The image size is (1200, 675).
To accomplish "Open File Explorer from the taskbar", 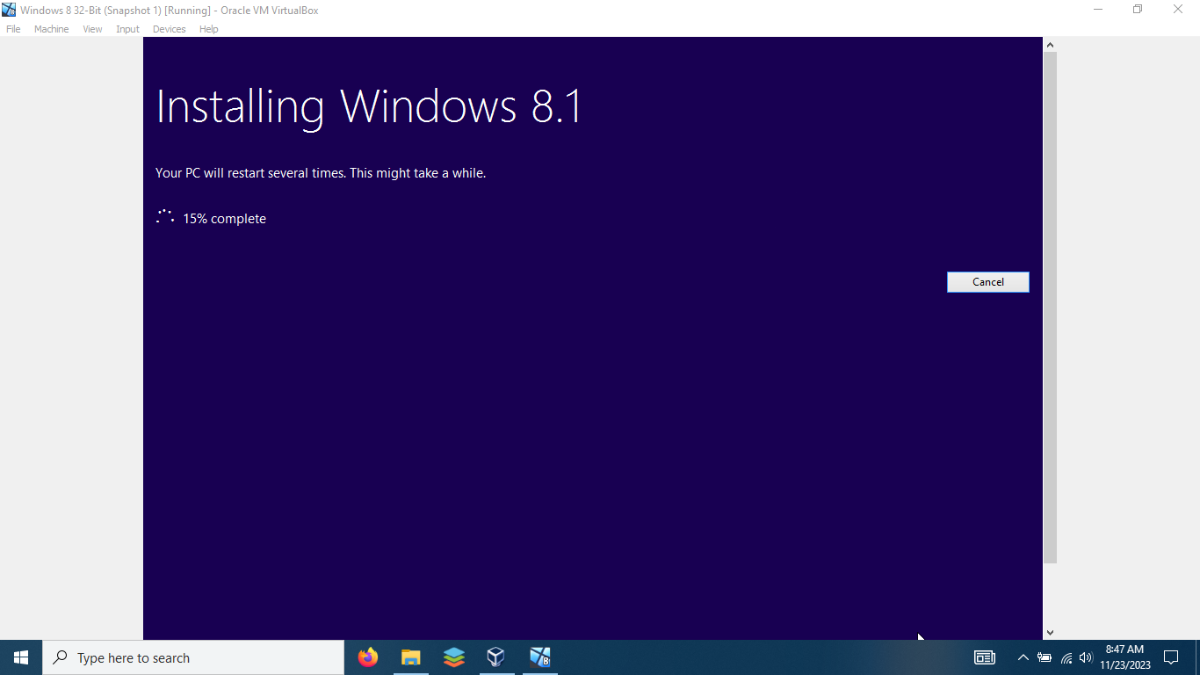I will point(411,657).
